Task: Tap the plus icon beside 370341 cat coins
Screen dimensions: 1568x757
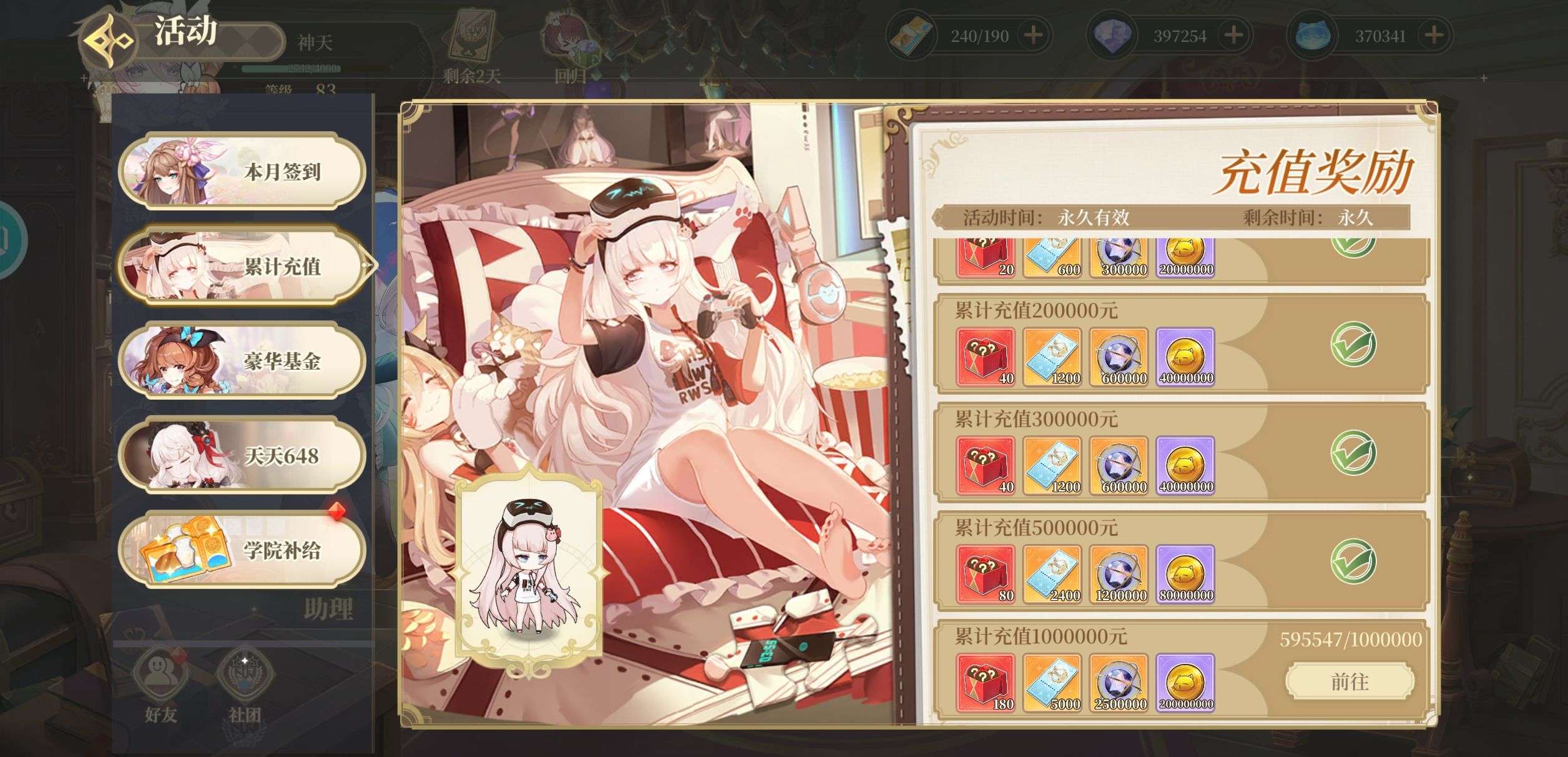Action: click(x=1434, y=36)
